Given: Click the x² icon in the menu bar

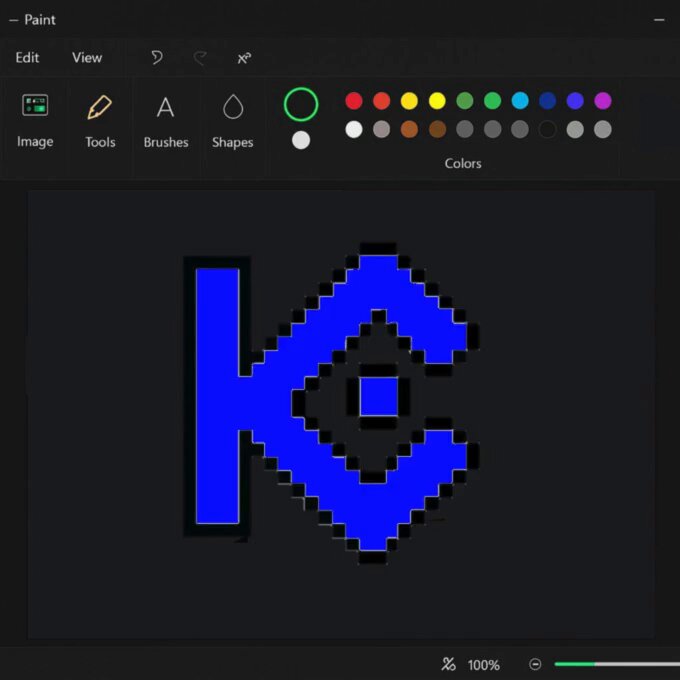Looking at the screenshot, I should 244,58.
